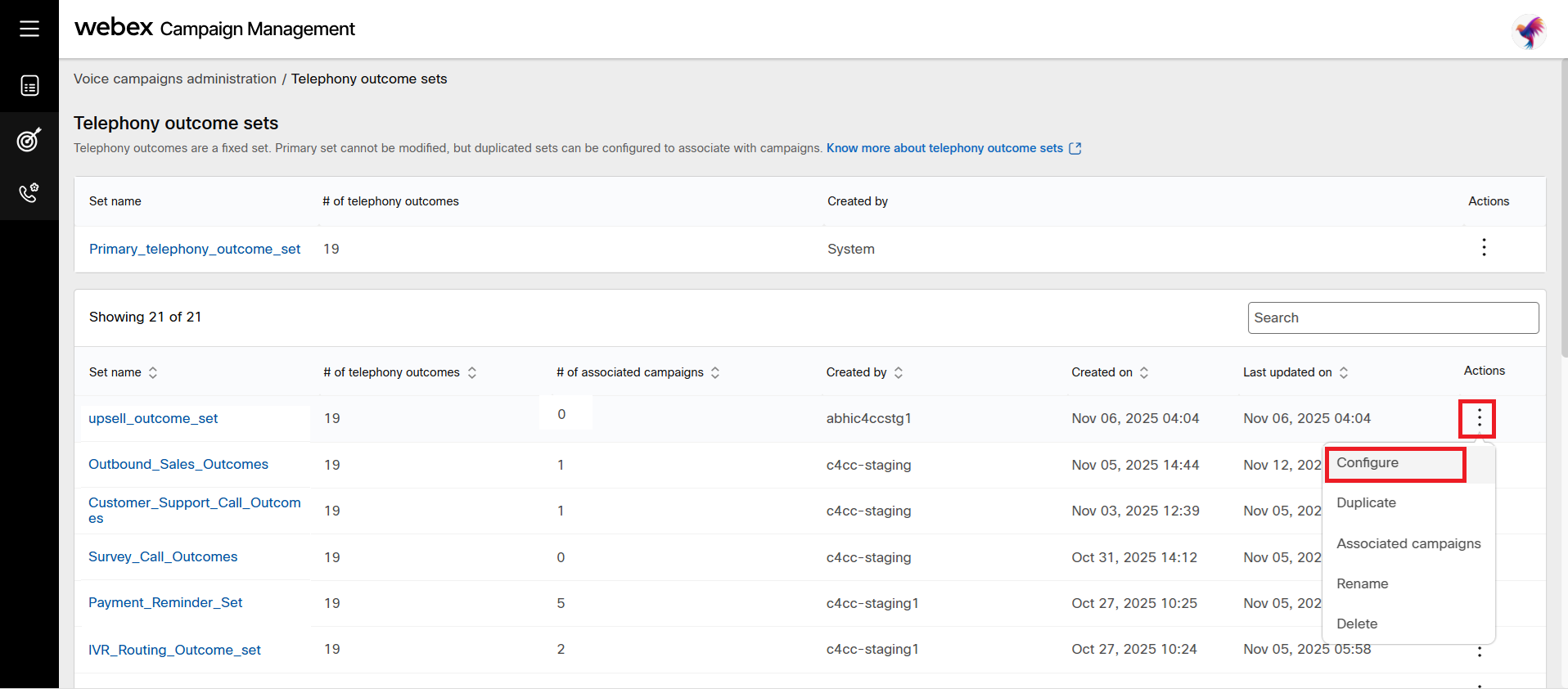Image resolution: width=1568 pixels, height=689 pixels.
Task: Click the list report sidebar icon
Action: point(29,86)
